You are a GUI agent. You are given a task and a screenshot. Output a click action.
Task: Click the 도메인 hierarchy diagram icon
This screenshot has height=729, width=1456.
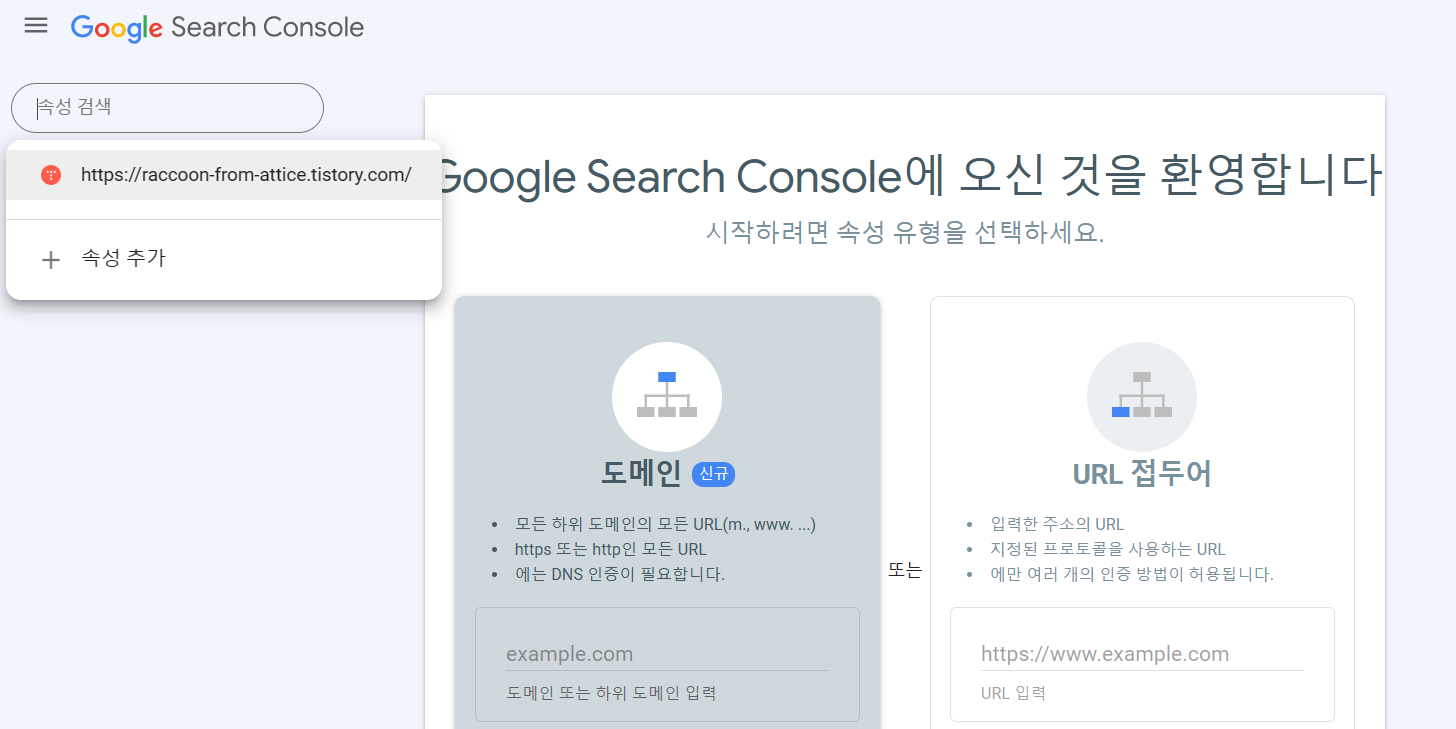click(667, 396)
